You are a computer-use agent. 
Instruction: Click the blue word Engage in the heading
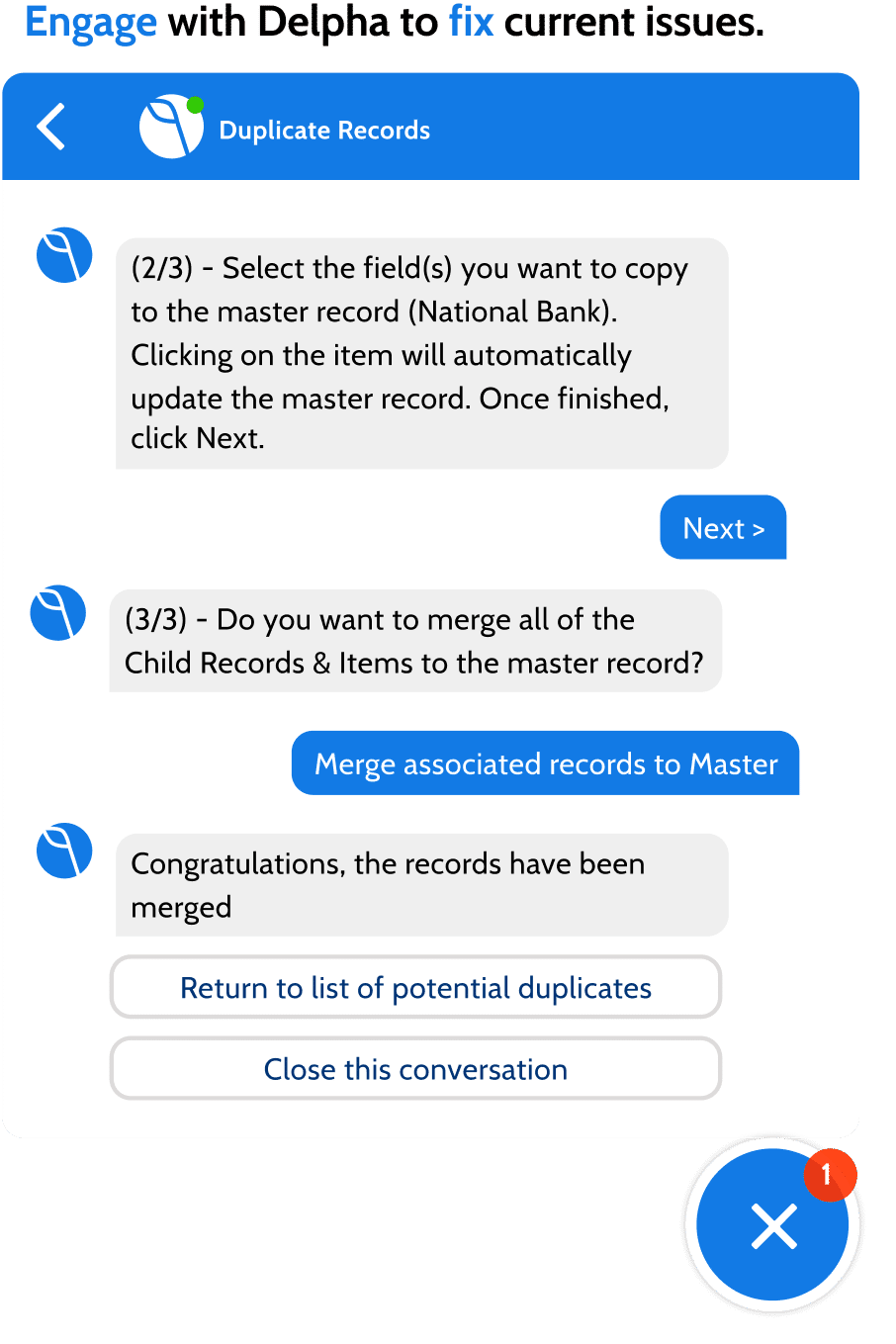(91, 22)
